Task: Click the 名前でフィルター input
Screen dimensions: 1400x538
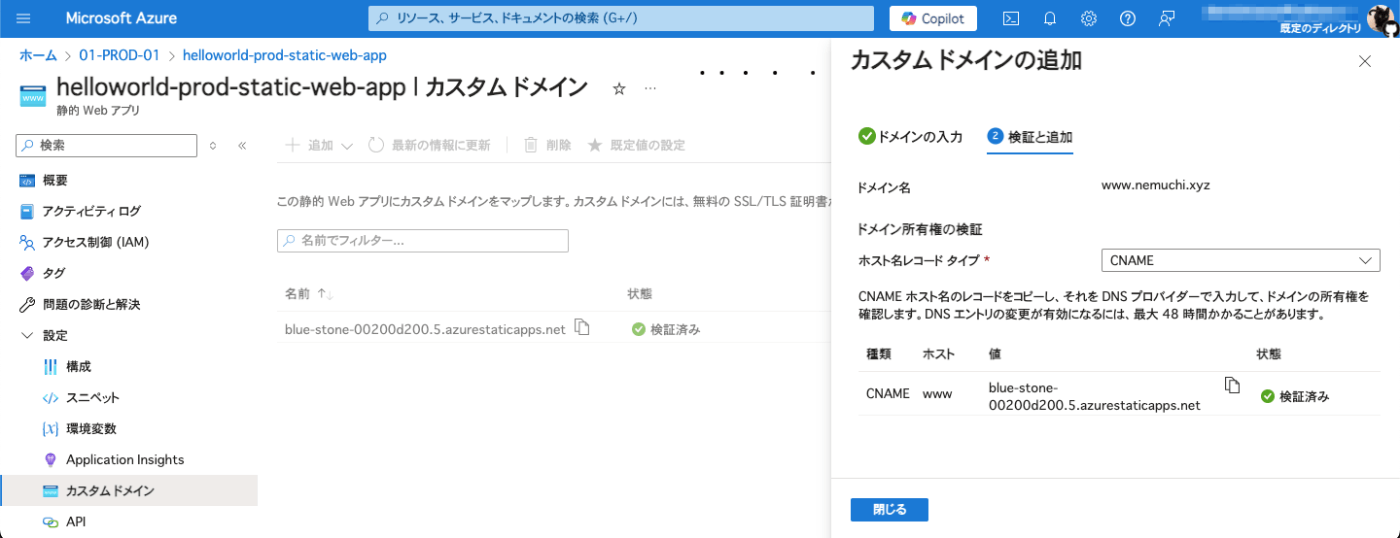Action: pos(422,241)
